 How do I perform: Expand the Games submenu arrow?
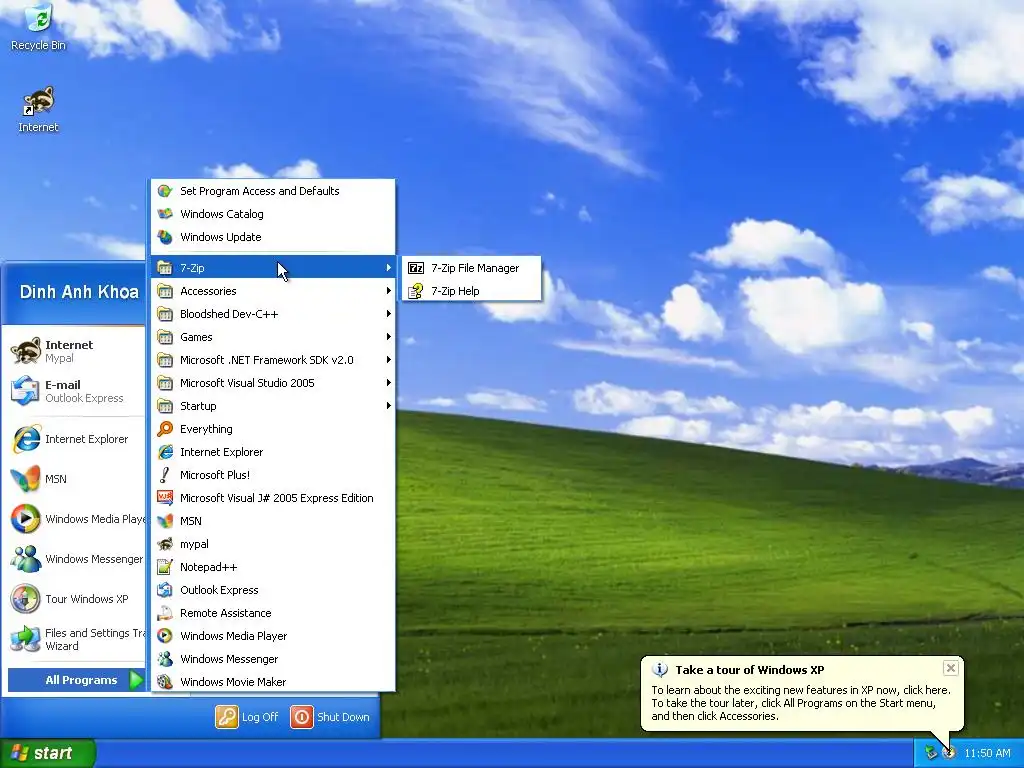389,337
